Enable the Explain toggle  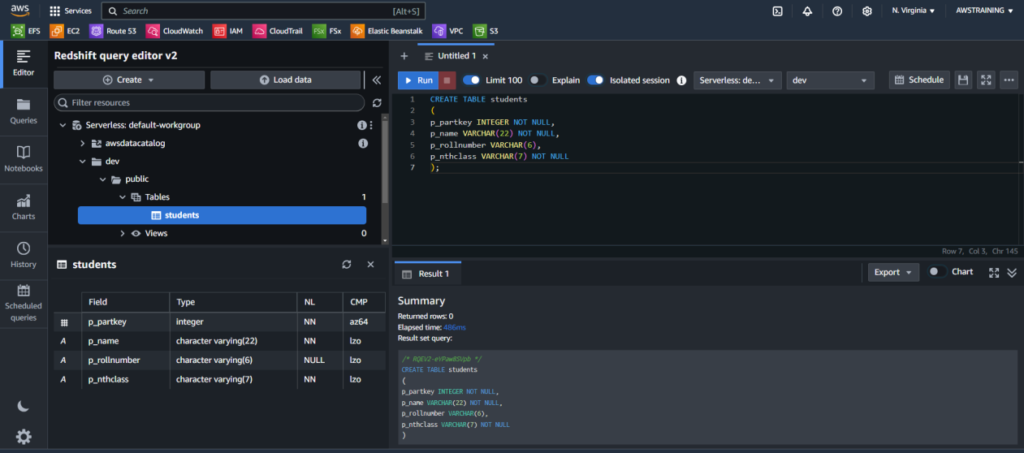click(x=538, y=80)
